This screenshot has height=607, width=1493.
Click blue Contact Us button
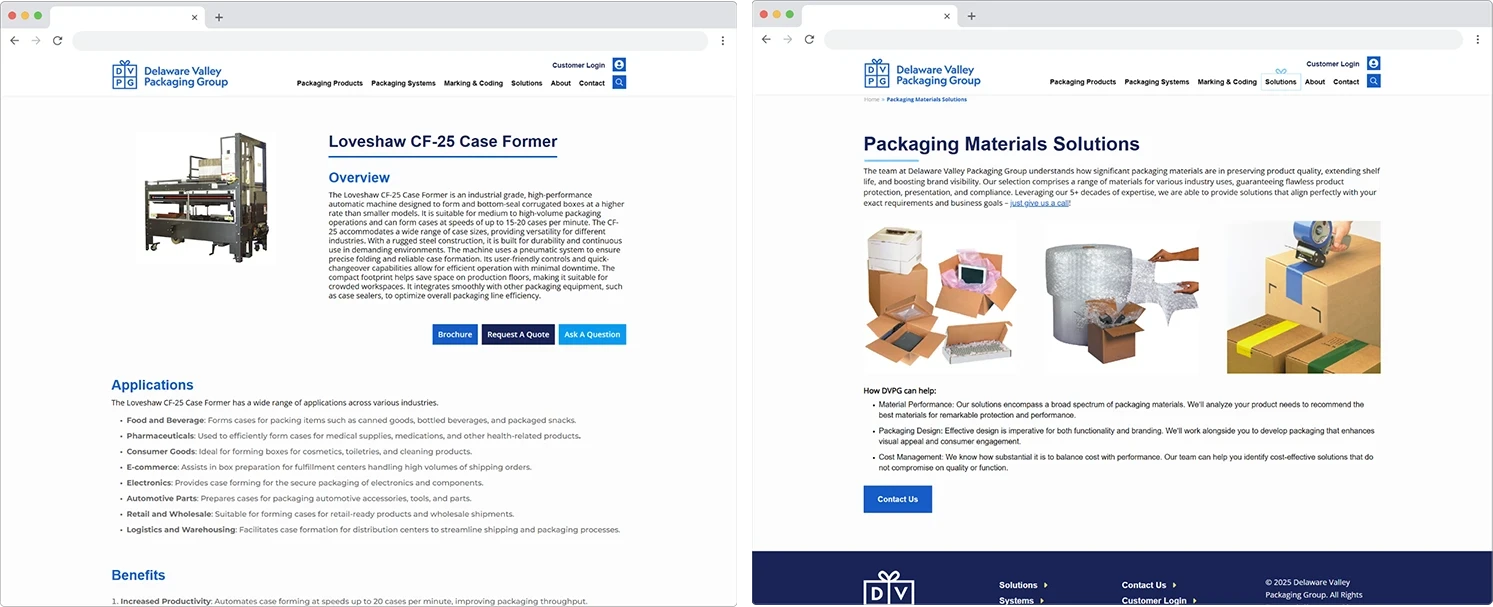pos(897,499)
